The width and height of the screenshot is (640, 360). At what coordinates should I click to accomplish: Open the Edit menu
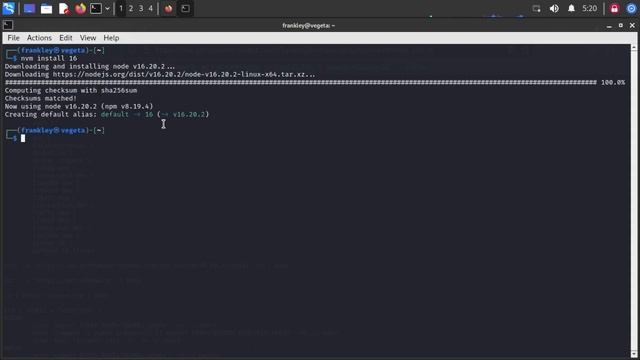(x=66, y=38)
